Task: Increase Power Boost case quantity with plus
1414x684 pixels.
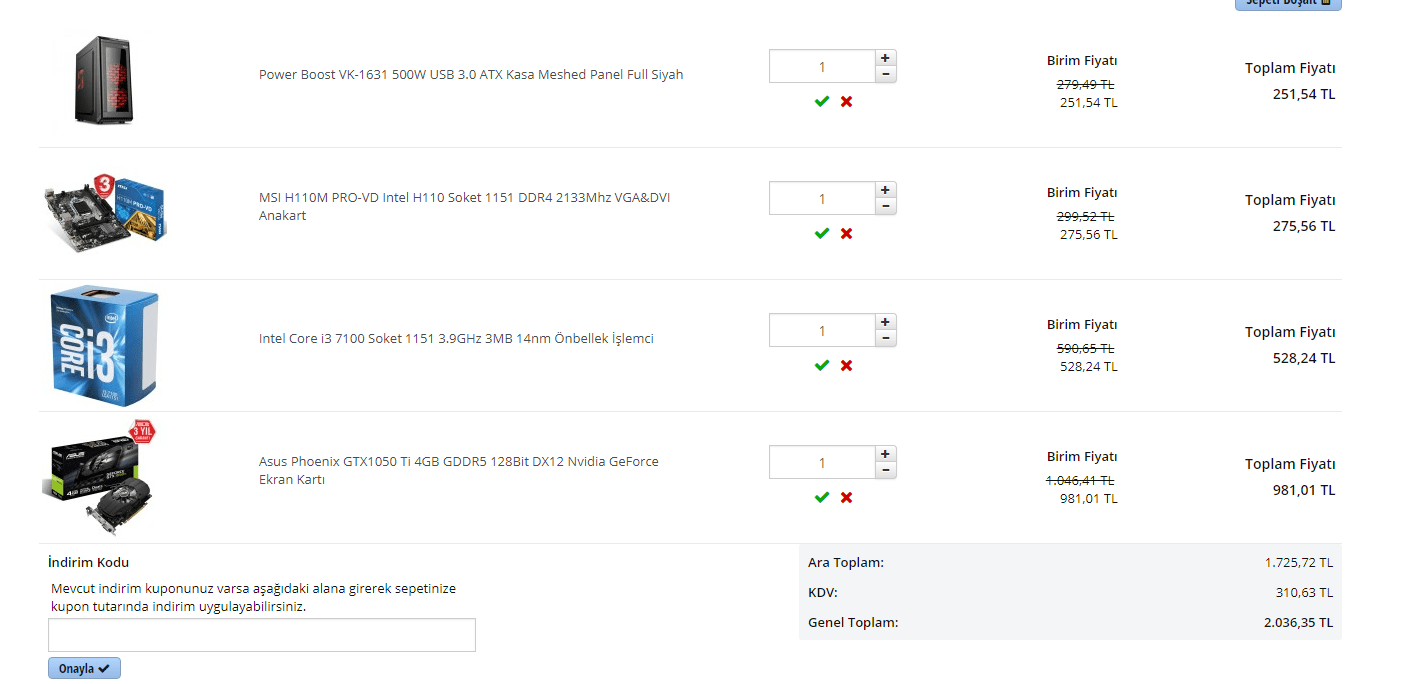Action: coord(885,58)
